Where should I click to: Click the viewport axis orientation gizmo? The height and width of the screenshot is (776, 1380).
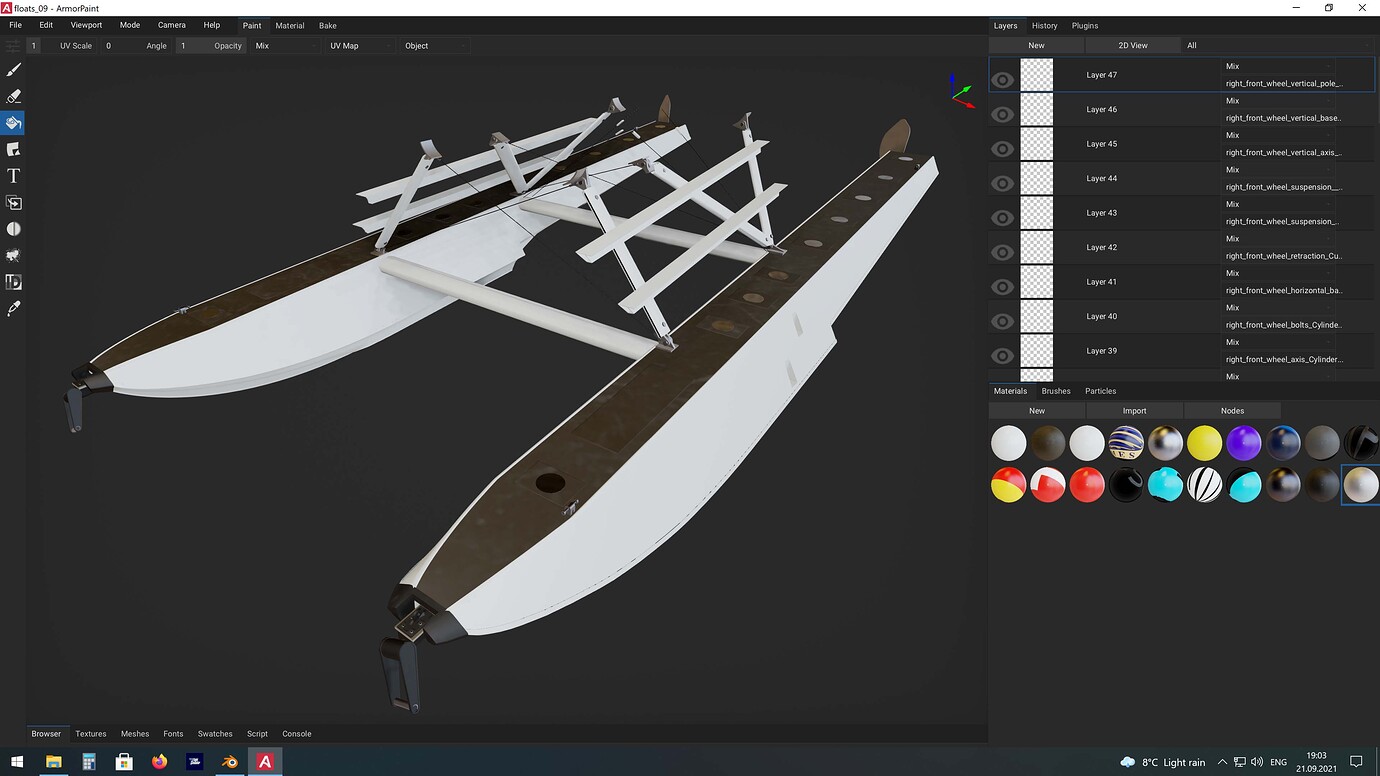961,92
